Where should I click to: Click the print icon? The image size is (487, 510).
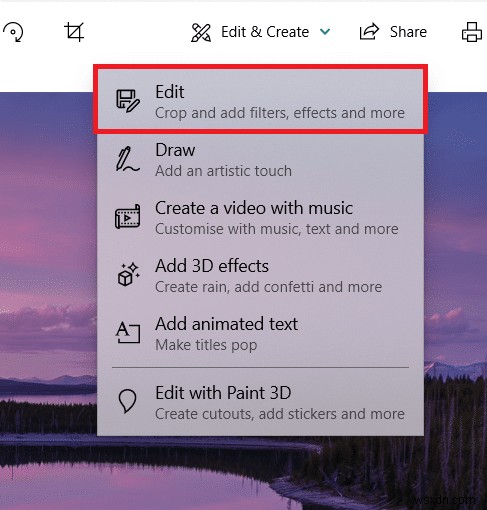click(472, 32)
